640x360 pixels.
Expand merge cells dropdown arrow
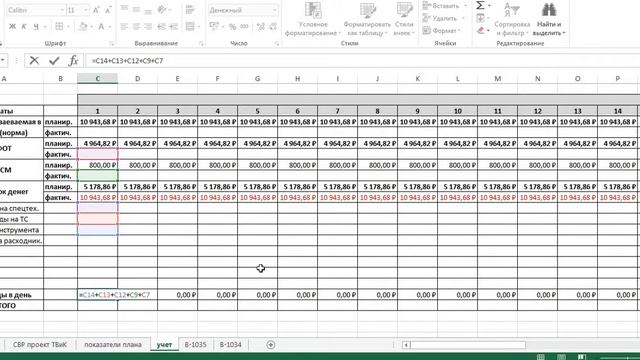199,27
